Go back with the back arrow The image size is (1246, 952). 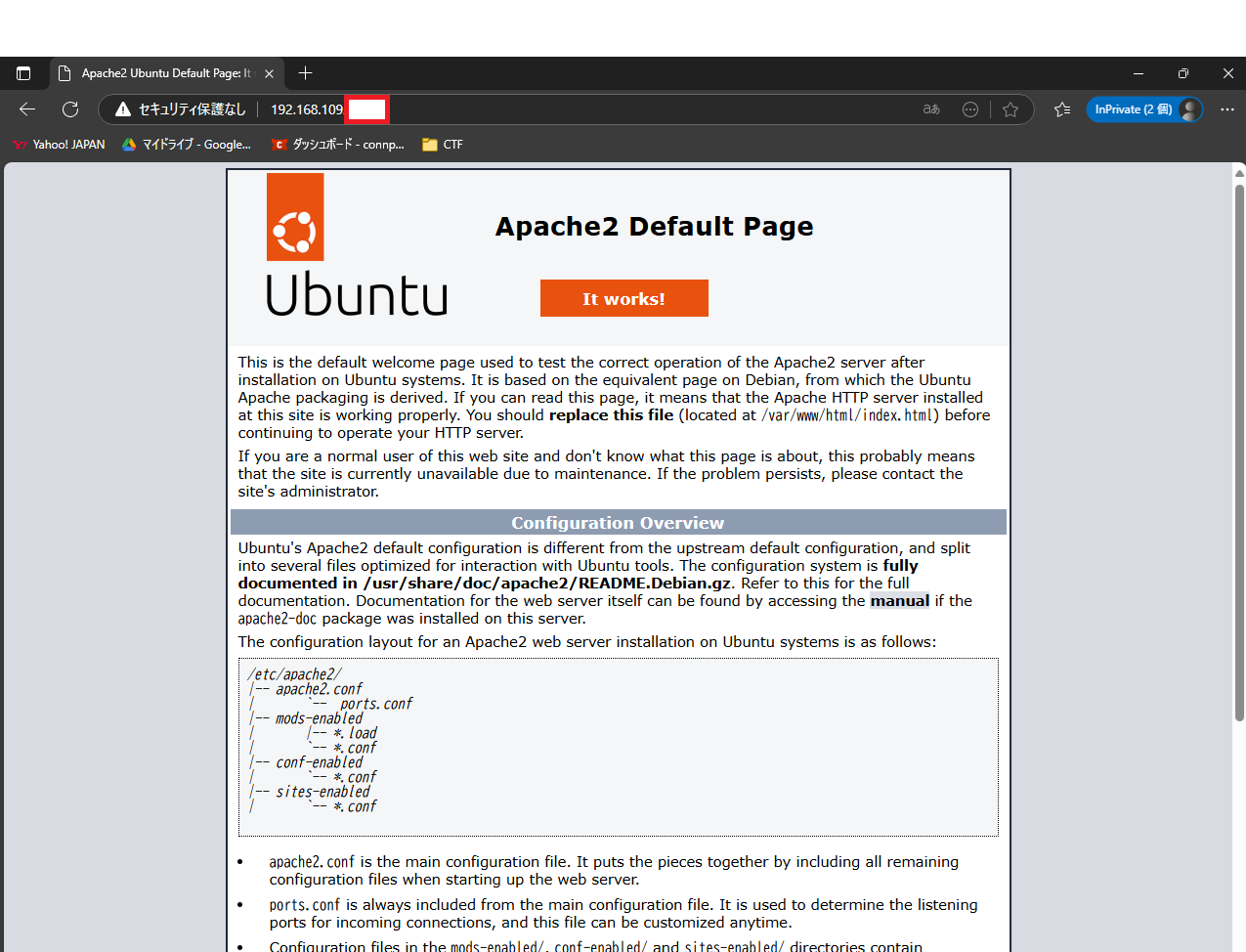27,109
